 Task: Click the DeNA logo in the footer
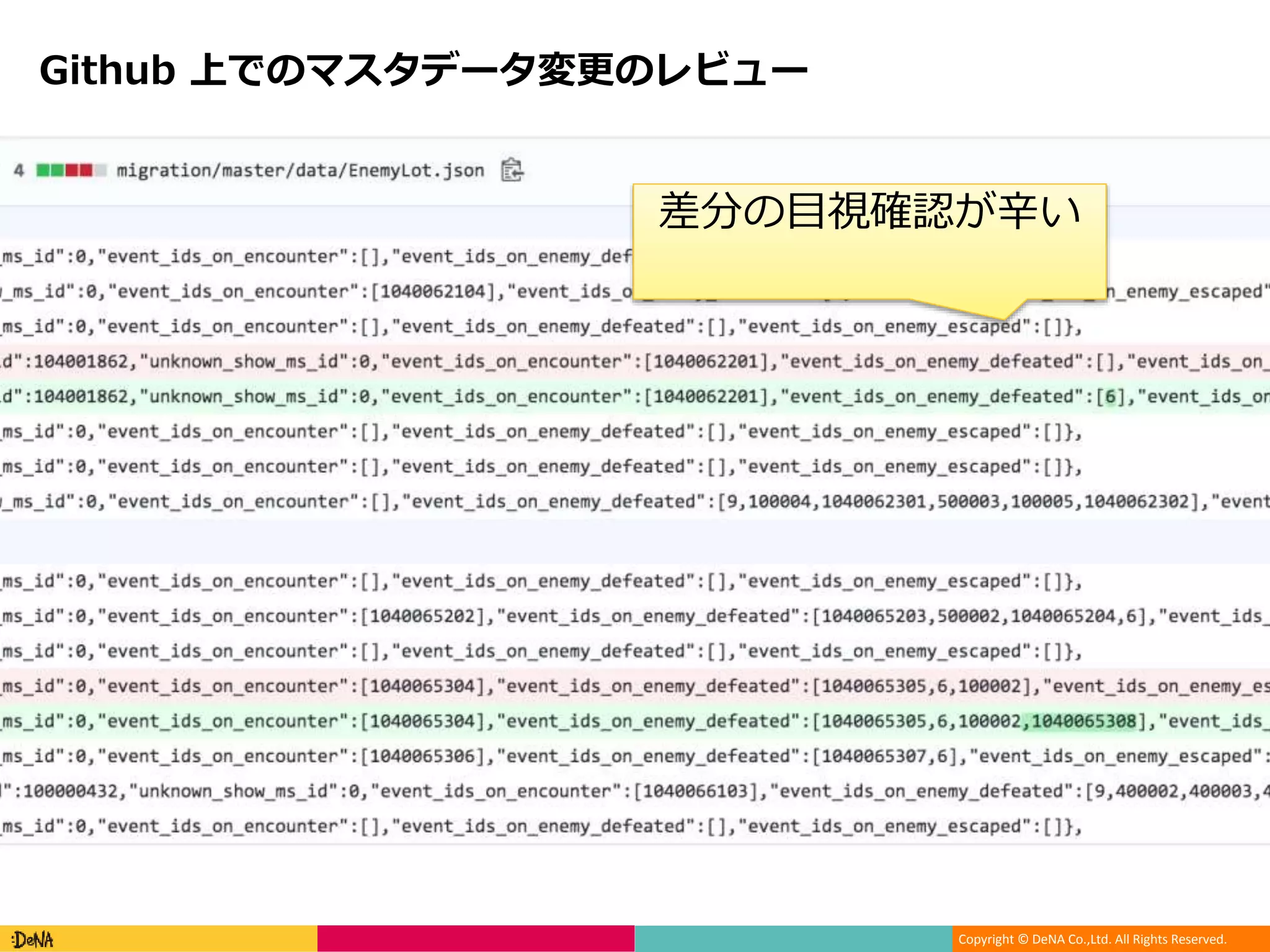click(33, 940)
